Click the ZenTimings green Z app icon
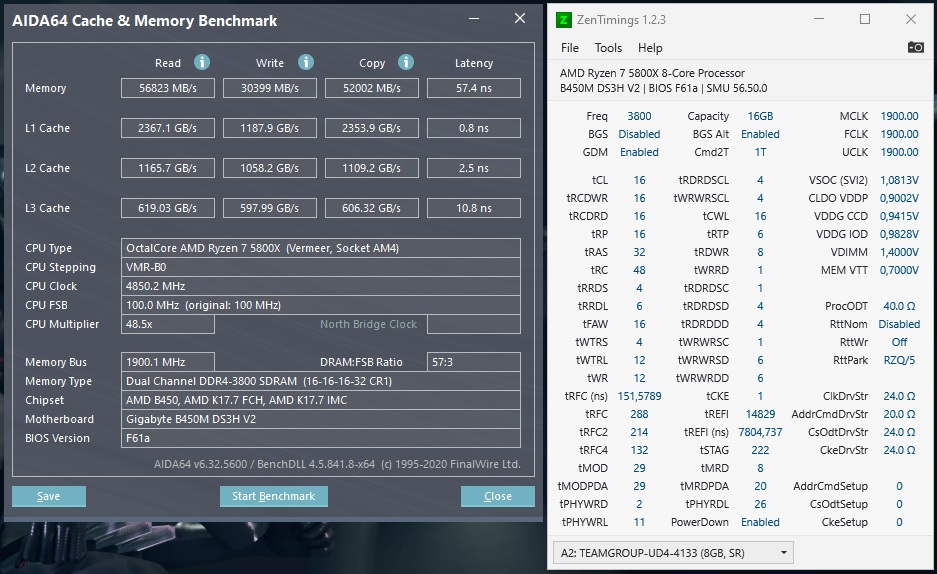Screen dimensions: 937x574 563,20
